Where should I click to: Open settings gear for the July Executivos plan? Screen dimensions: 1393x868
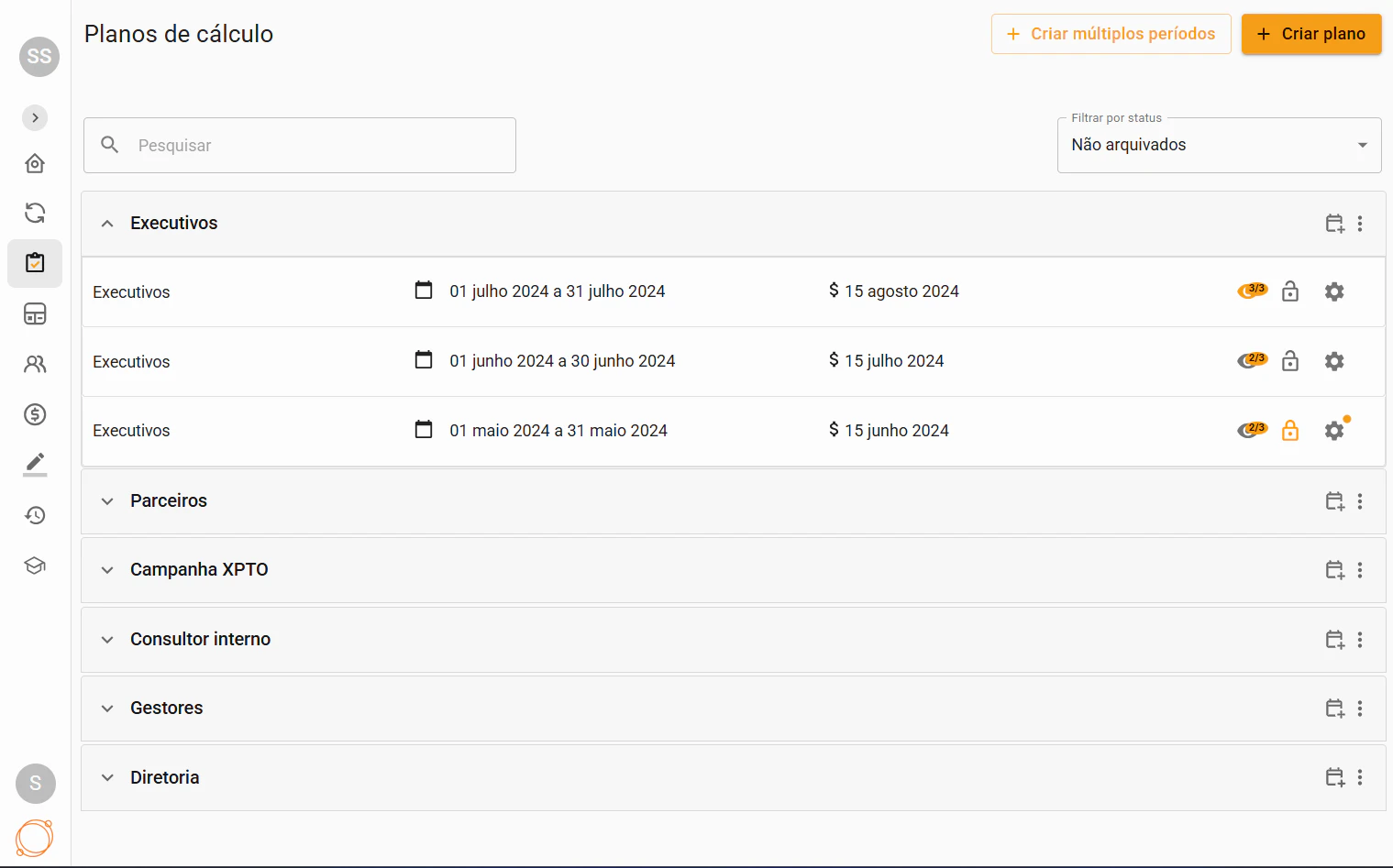[x=1334, y=291]
